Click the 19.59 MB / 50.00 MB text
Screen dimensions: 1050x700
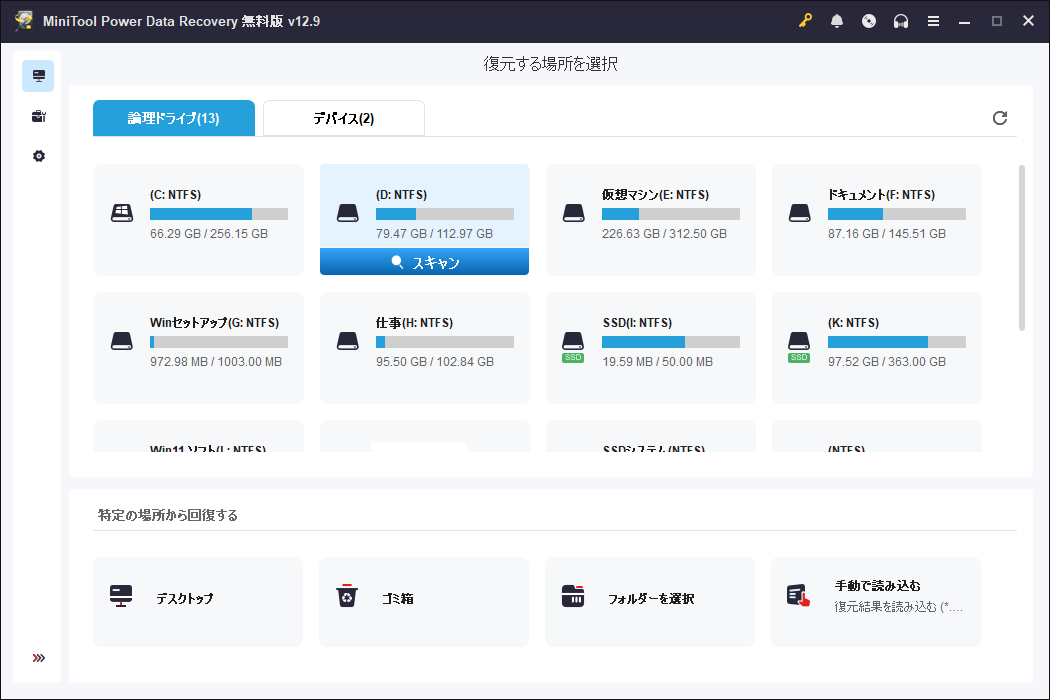click(x=658, y=362)
